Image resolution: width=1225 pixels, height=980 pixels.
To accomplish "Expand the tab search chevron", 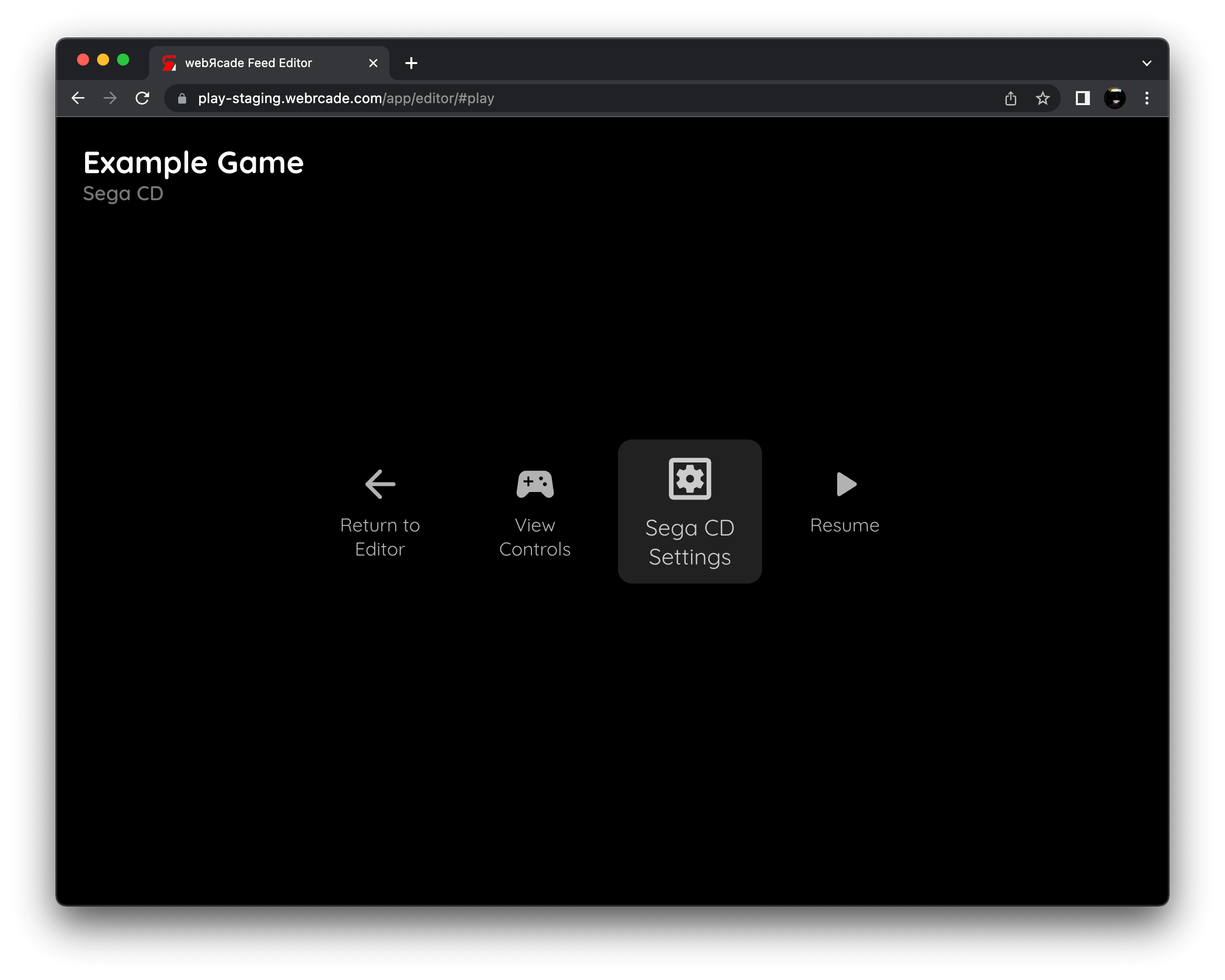I will pyautogui.click(x=1146, y=63).
